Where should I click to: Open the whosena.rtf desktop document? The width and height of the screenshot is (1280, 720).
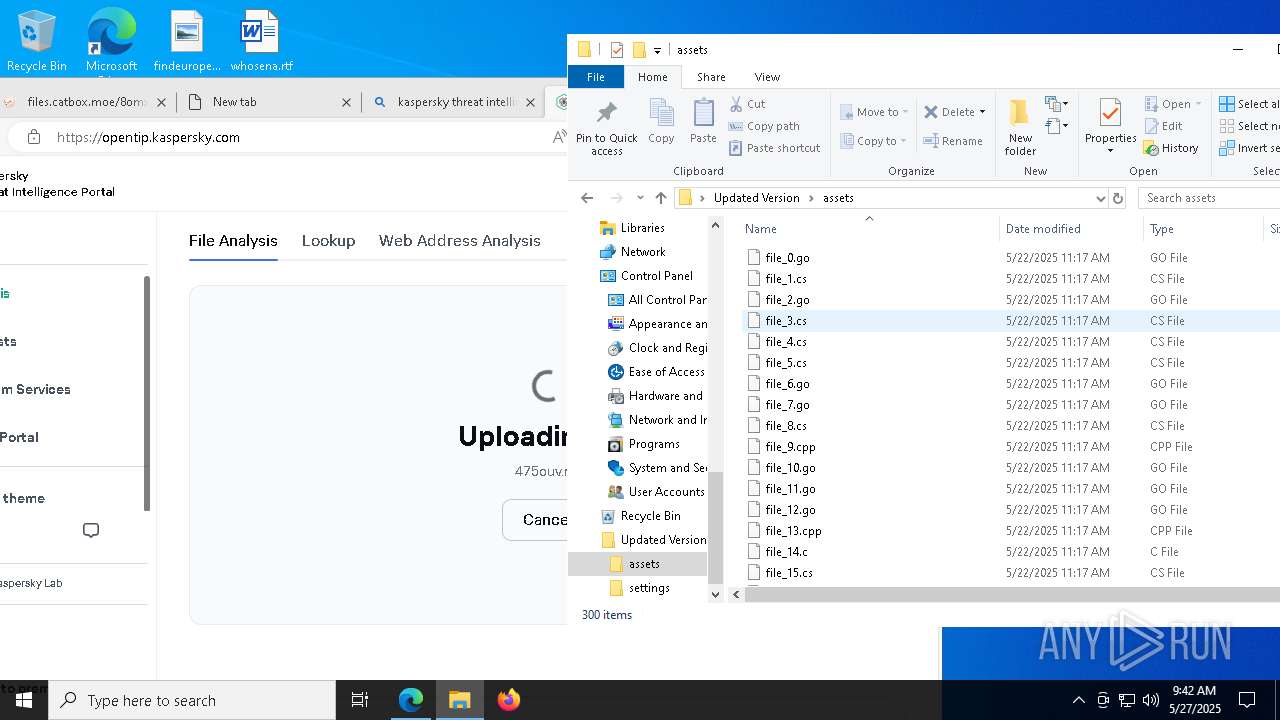(261, 40)
